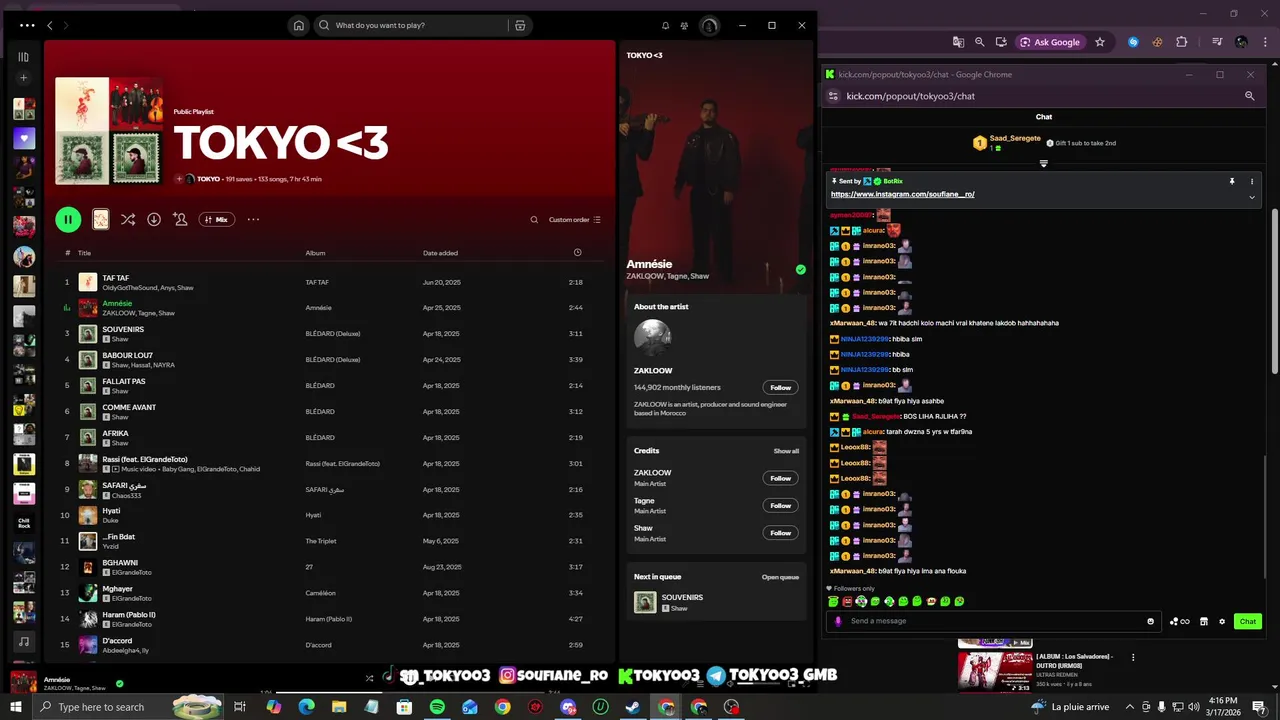Open the Custom order sort dropdown
The height and width of the screenshot is (720, 1280).
(x=575, y=220)
